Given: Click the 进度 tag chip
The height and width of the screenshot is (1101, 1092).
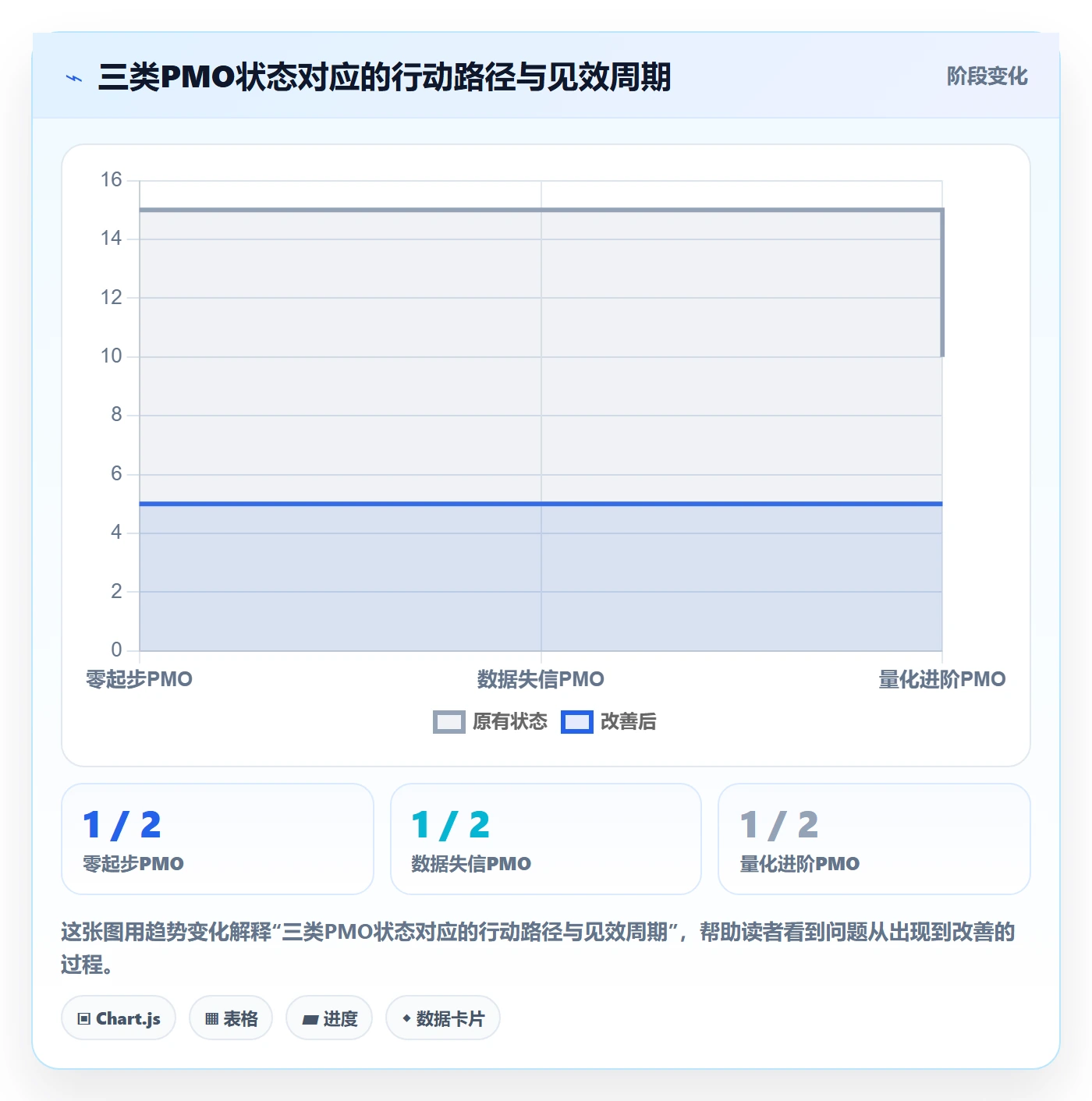Looking at the screenshot, I should pyautogui.click(x=329, y=1018).
